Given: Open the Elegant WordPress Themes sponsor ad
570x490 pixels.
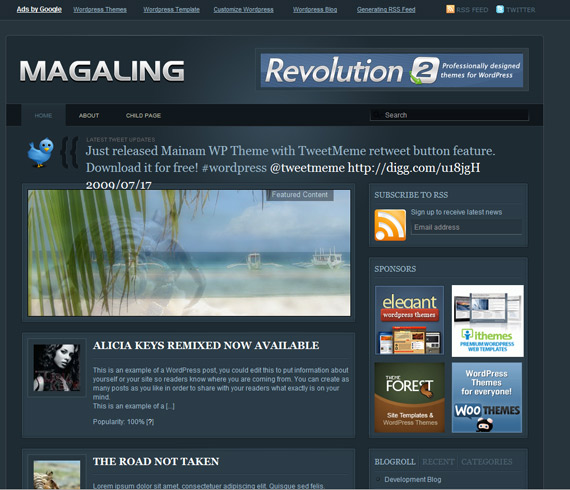Looking at the screenshot, I should [409, 320].
